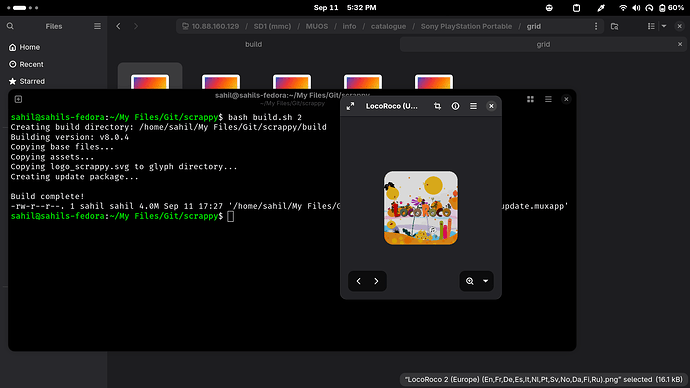The image size is (690, 388).
Task: Show next image in viewer
Action: pos(376,281)
